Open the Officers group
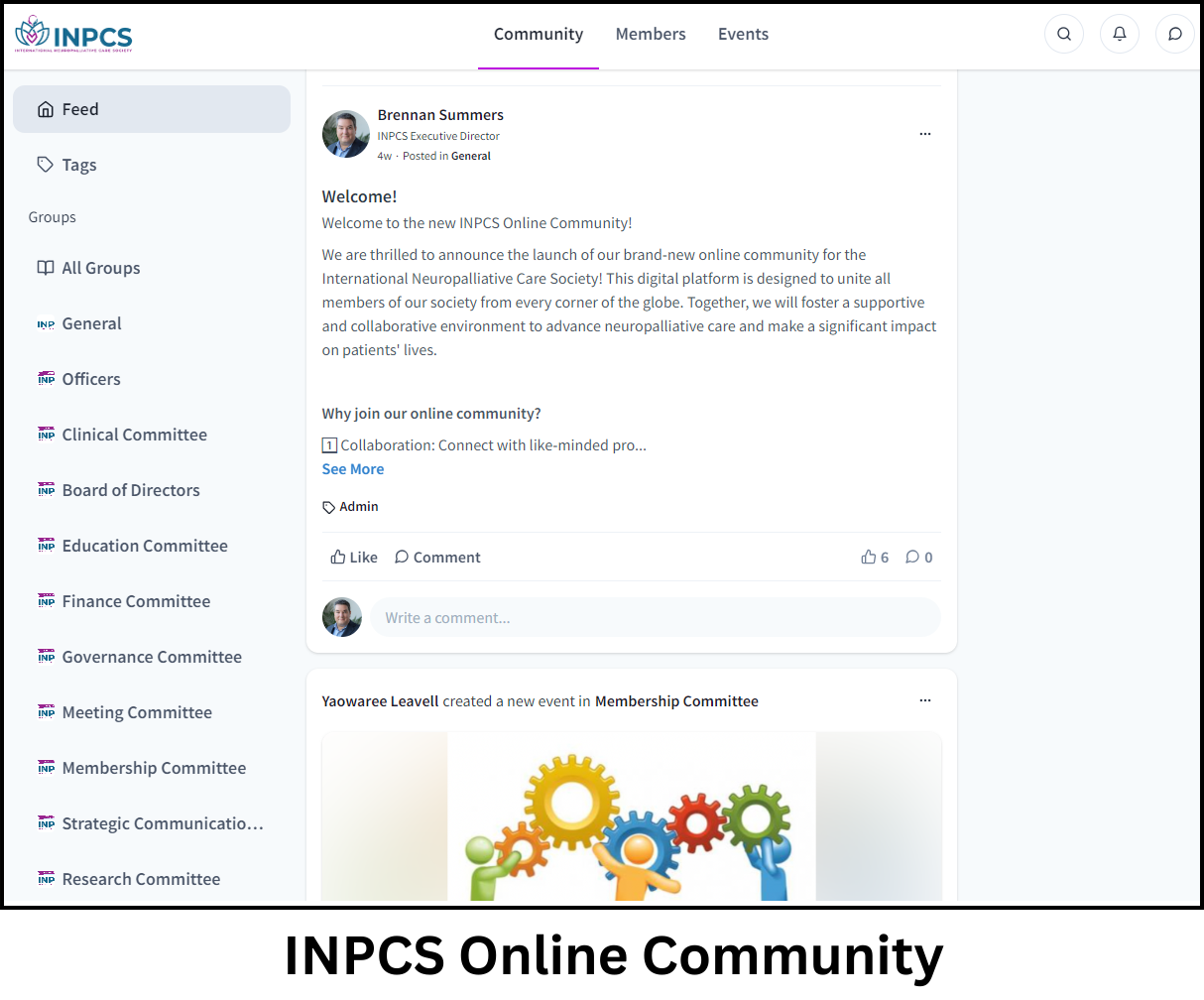Screen dimensions: 1204x1000 click(x=152, y=379)
